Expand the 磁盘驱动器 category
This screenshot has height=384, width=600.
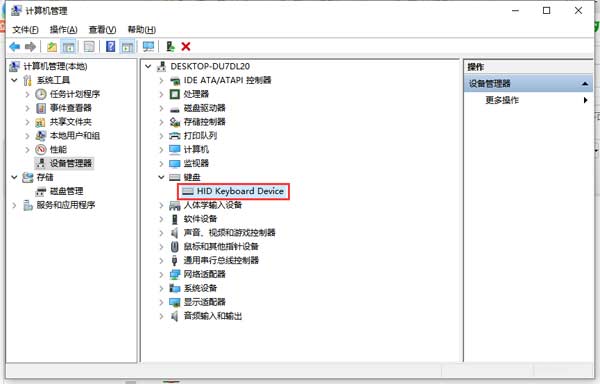pyautogui.click(x=161, y=108)
